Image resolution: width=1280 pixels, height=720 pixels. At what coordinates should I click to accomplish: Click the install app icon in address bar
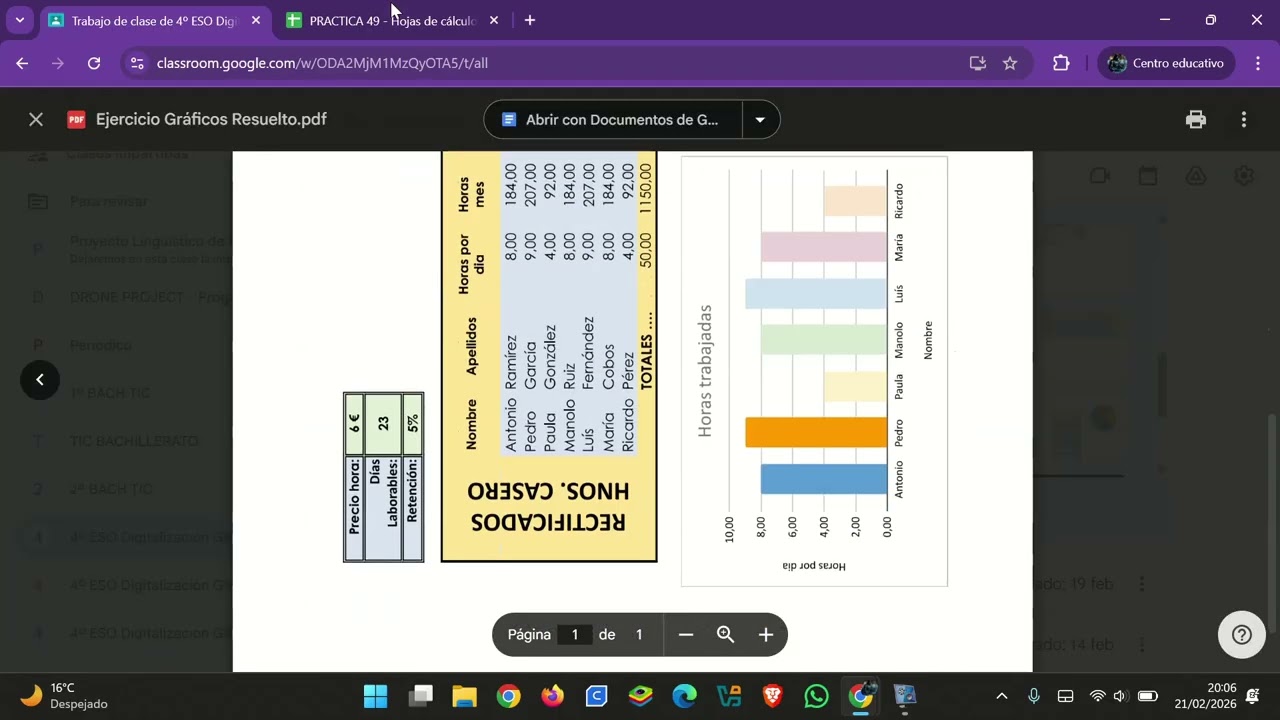coord(978,63)
